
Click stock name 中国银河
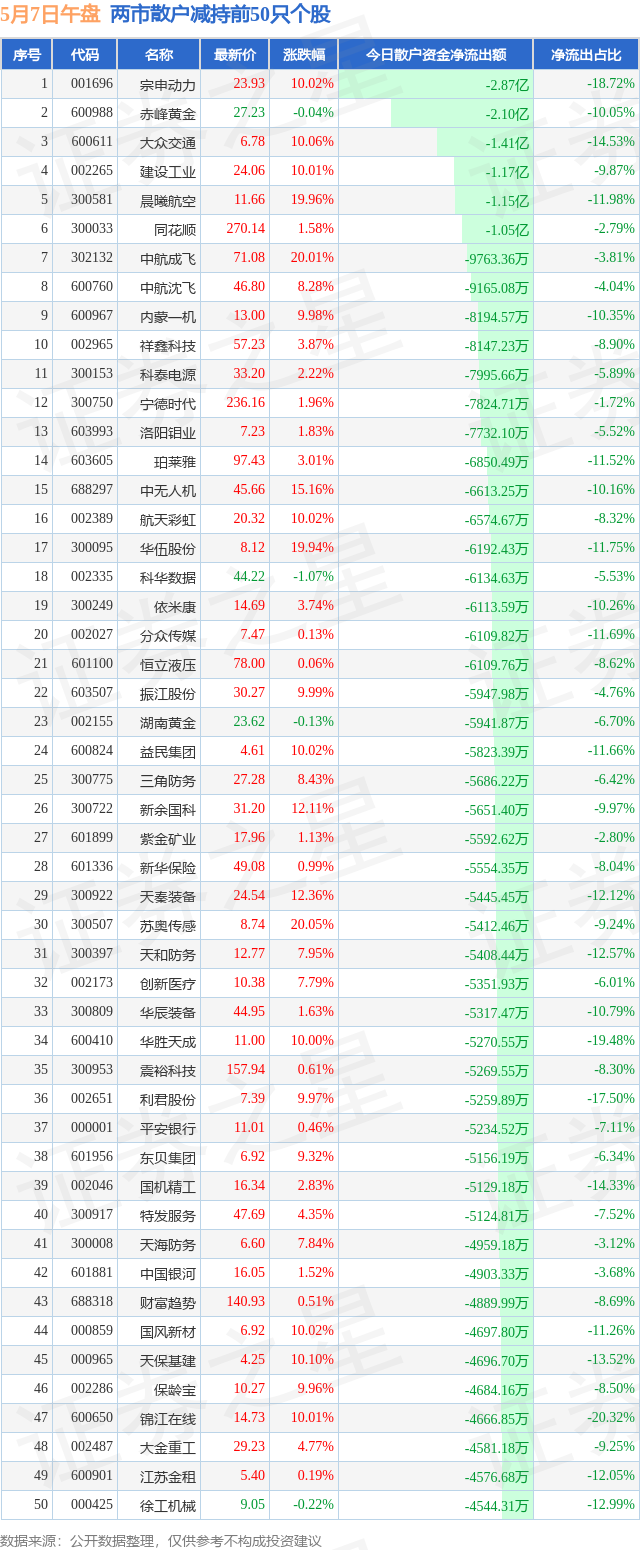pyautogui.click(x=168, y=1274)
